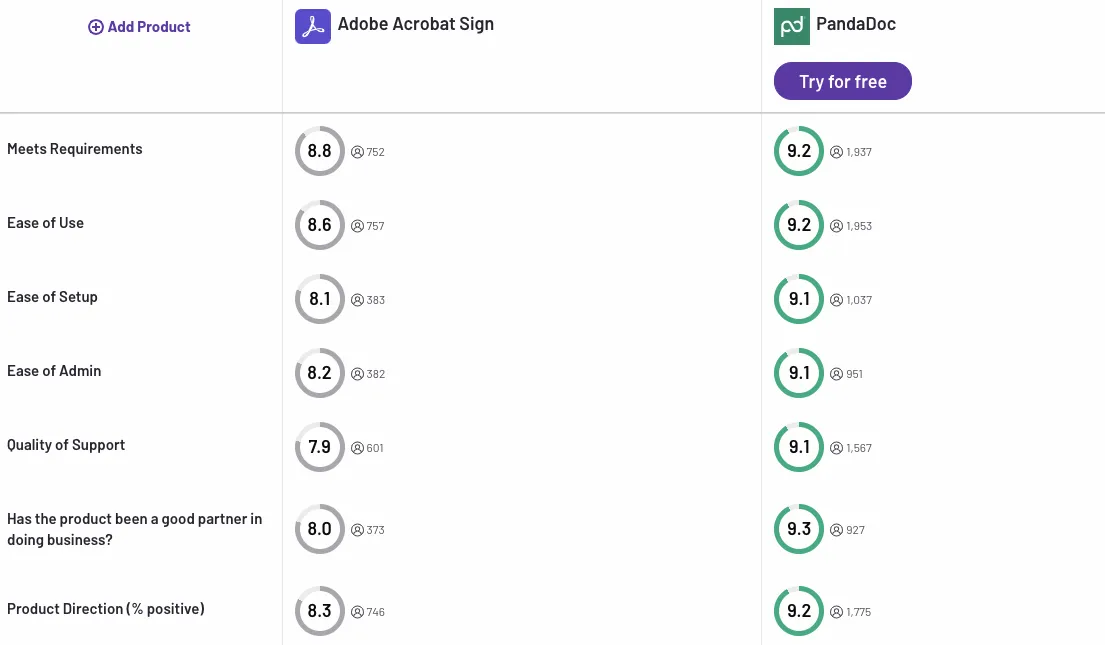1105x645 pixels.
Task: Click the 752 review count for Meets Requirements
Action: point(375,152)
